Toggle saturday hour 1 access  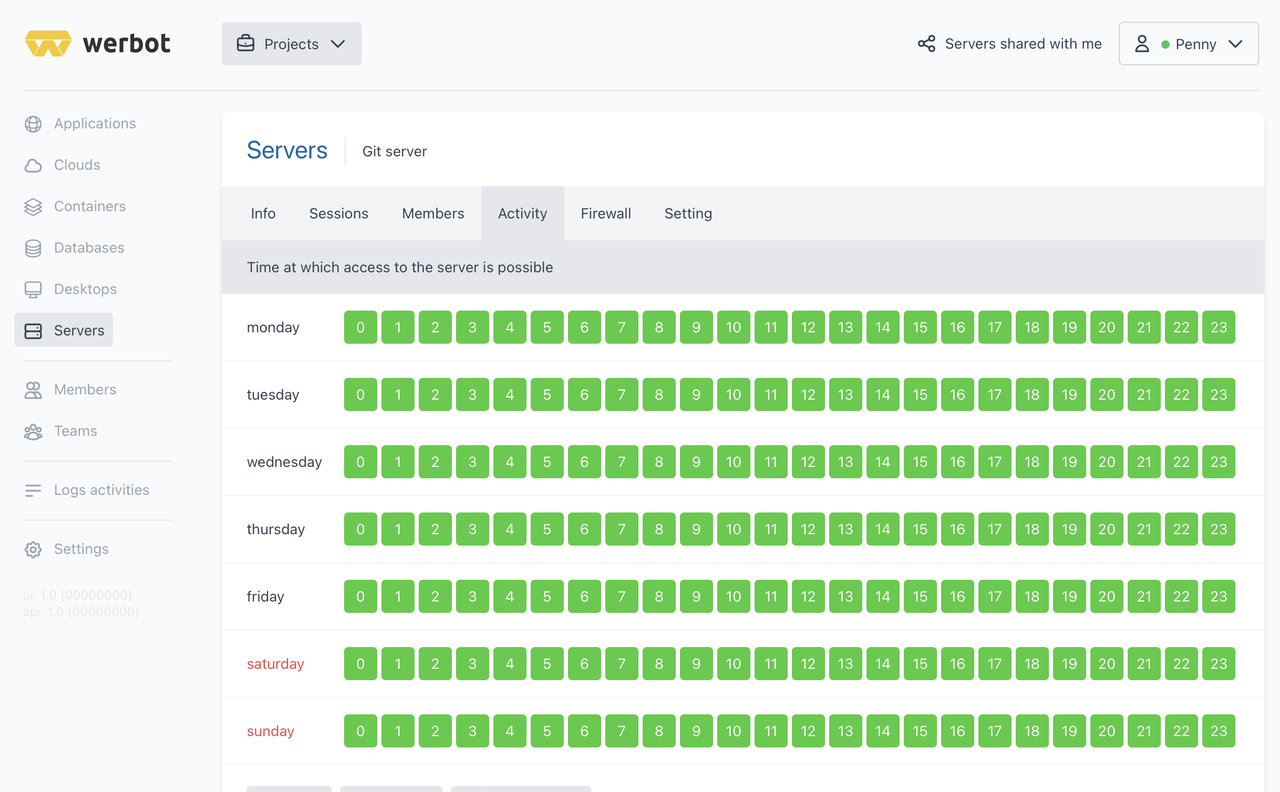tap(398, 664)
